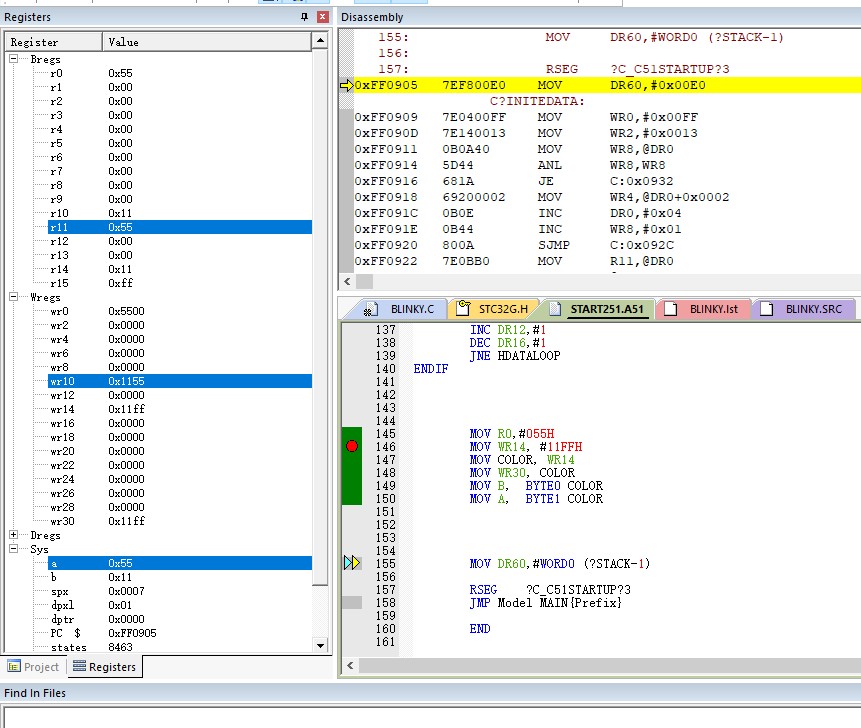Select the dptr register row
Image resolution: width=861 pixels, height=728 pixels.
62,619
